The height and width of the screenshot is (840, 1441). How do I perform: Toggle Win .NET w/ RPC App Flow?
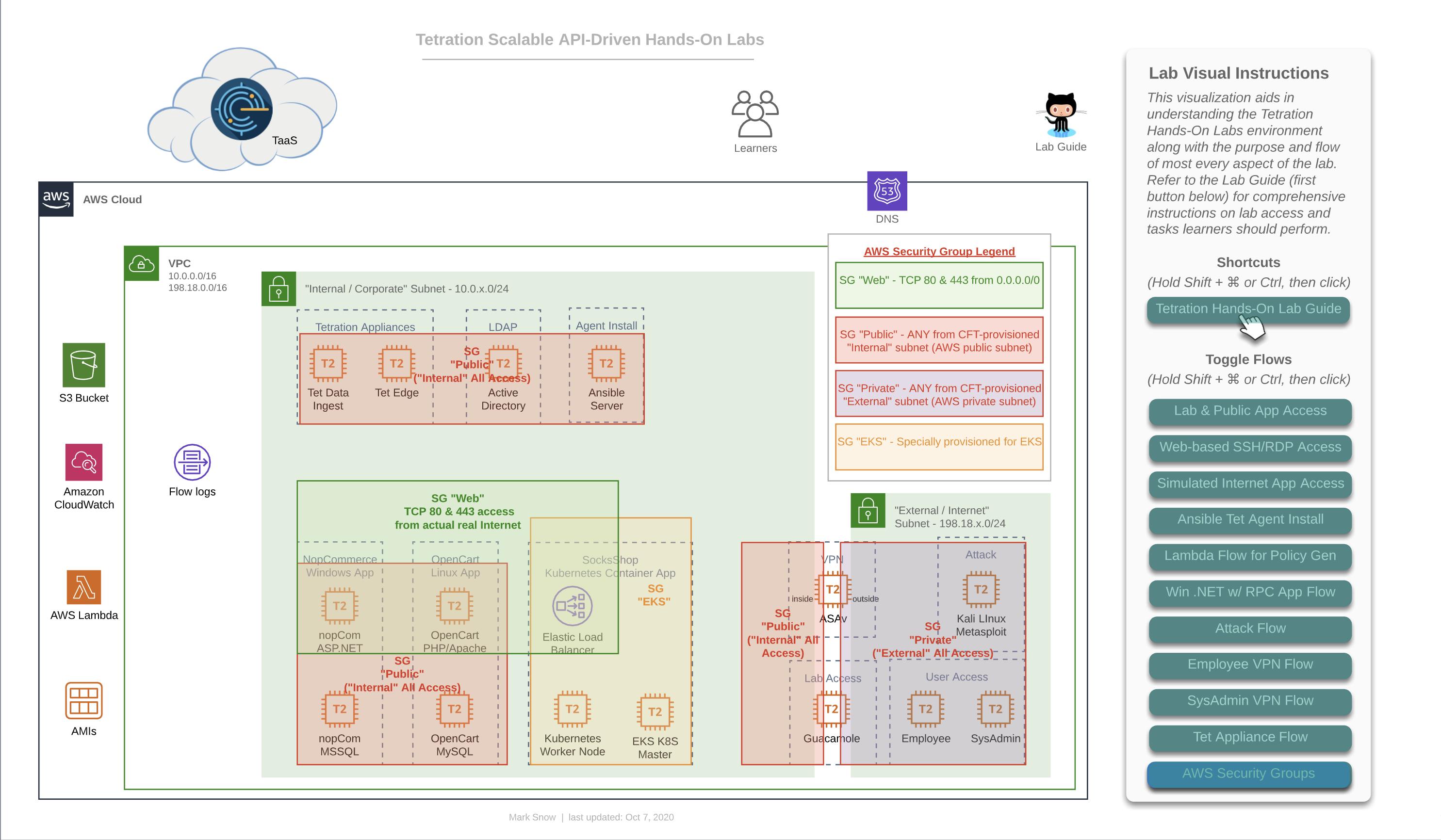tap(1250, 593)
